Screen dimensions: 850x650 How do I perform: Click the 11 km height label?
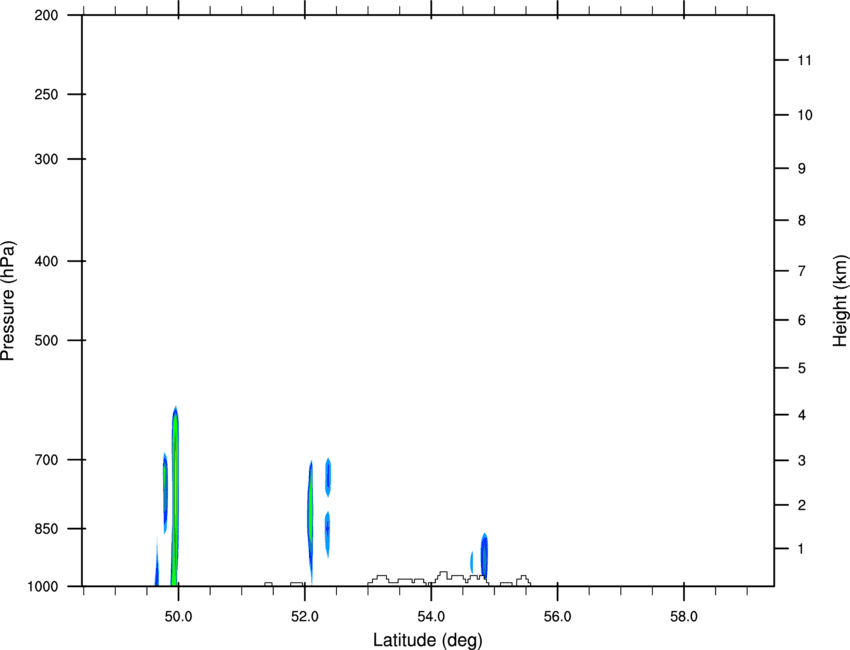point(805,60)
